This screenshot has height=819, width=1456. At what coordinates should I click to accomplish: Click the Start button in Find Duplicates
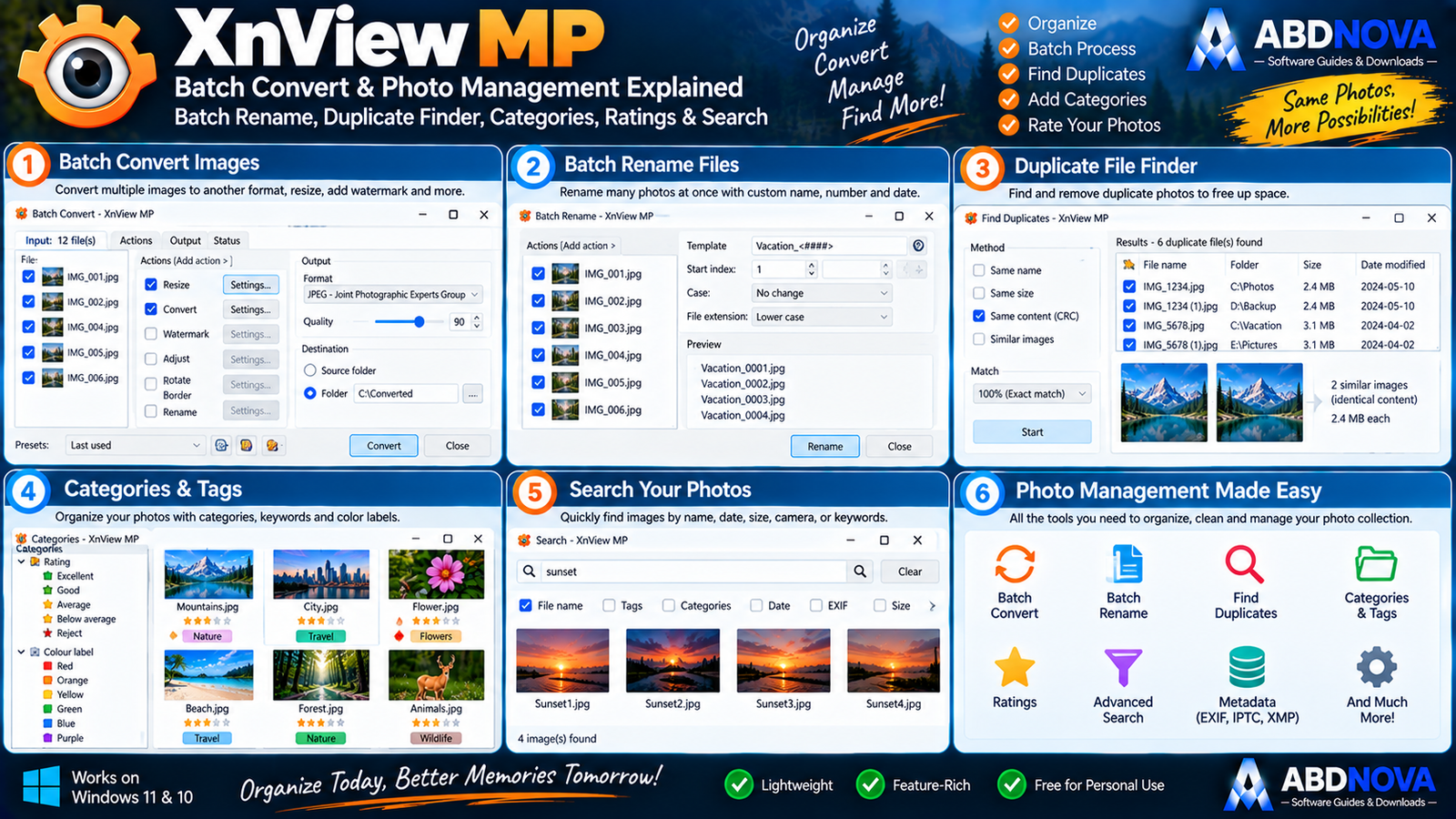point(1032,431)
